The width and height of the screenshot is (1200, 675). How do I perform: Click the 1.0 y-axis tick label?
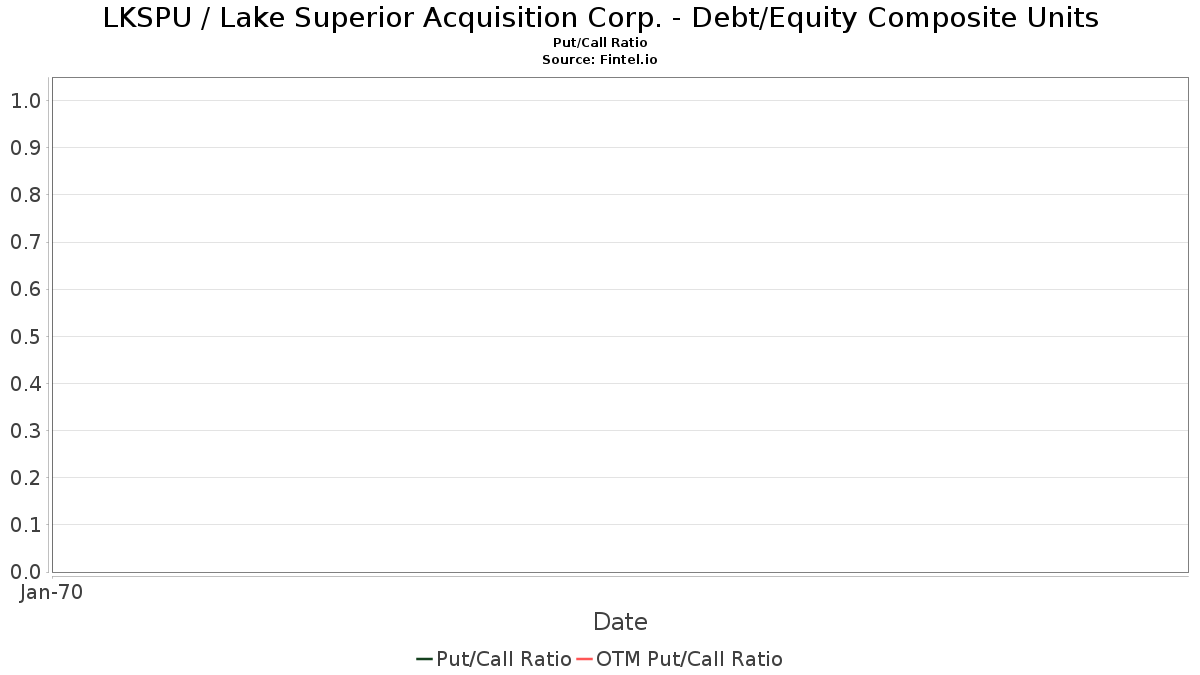click(26, 101)
